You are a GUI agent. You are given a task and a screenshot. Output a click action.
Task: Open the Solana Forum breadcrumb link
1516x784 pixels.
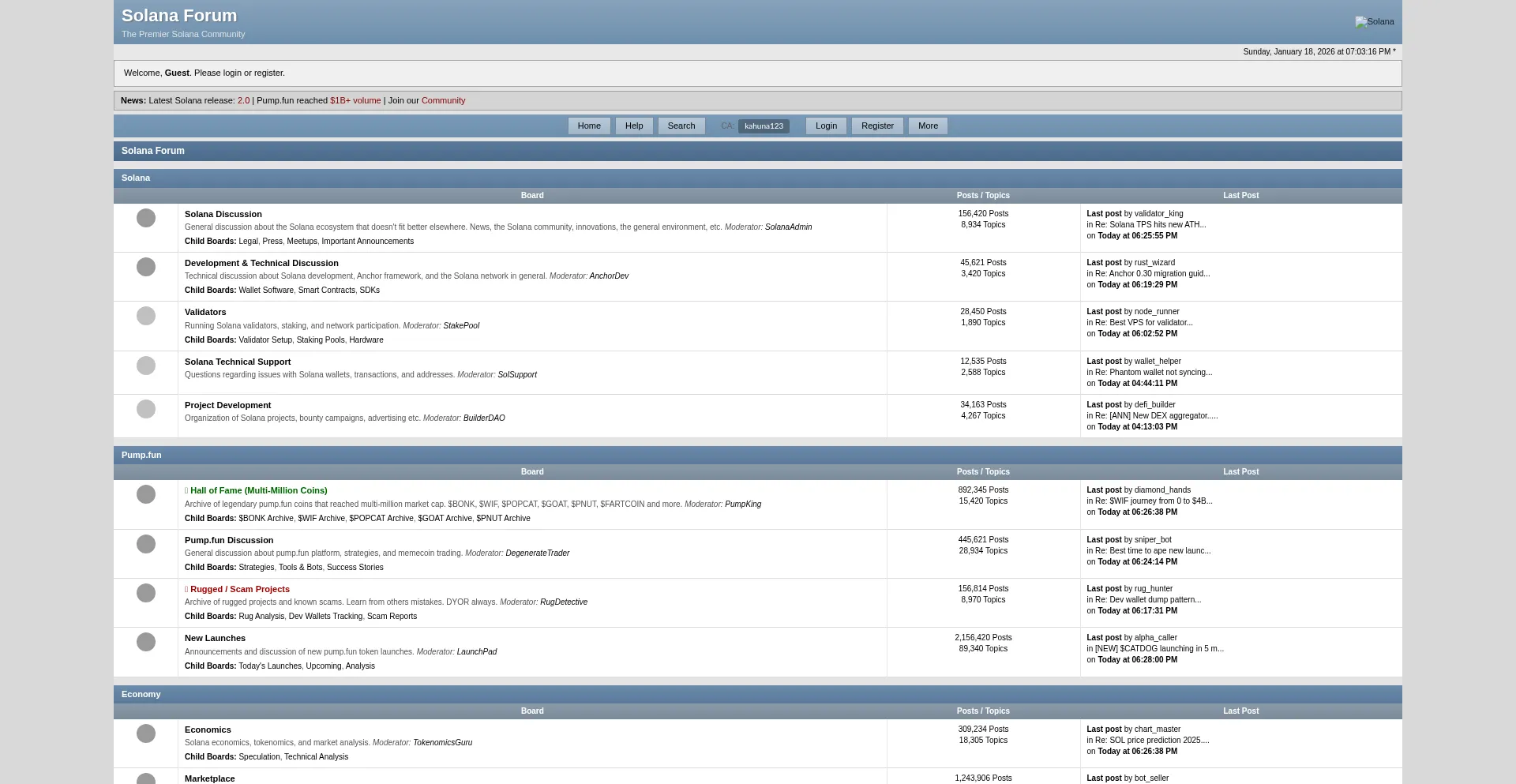(153, 151)
